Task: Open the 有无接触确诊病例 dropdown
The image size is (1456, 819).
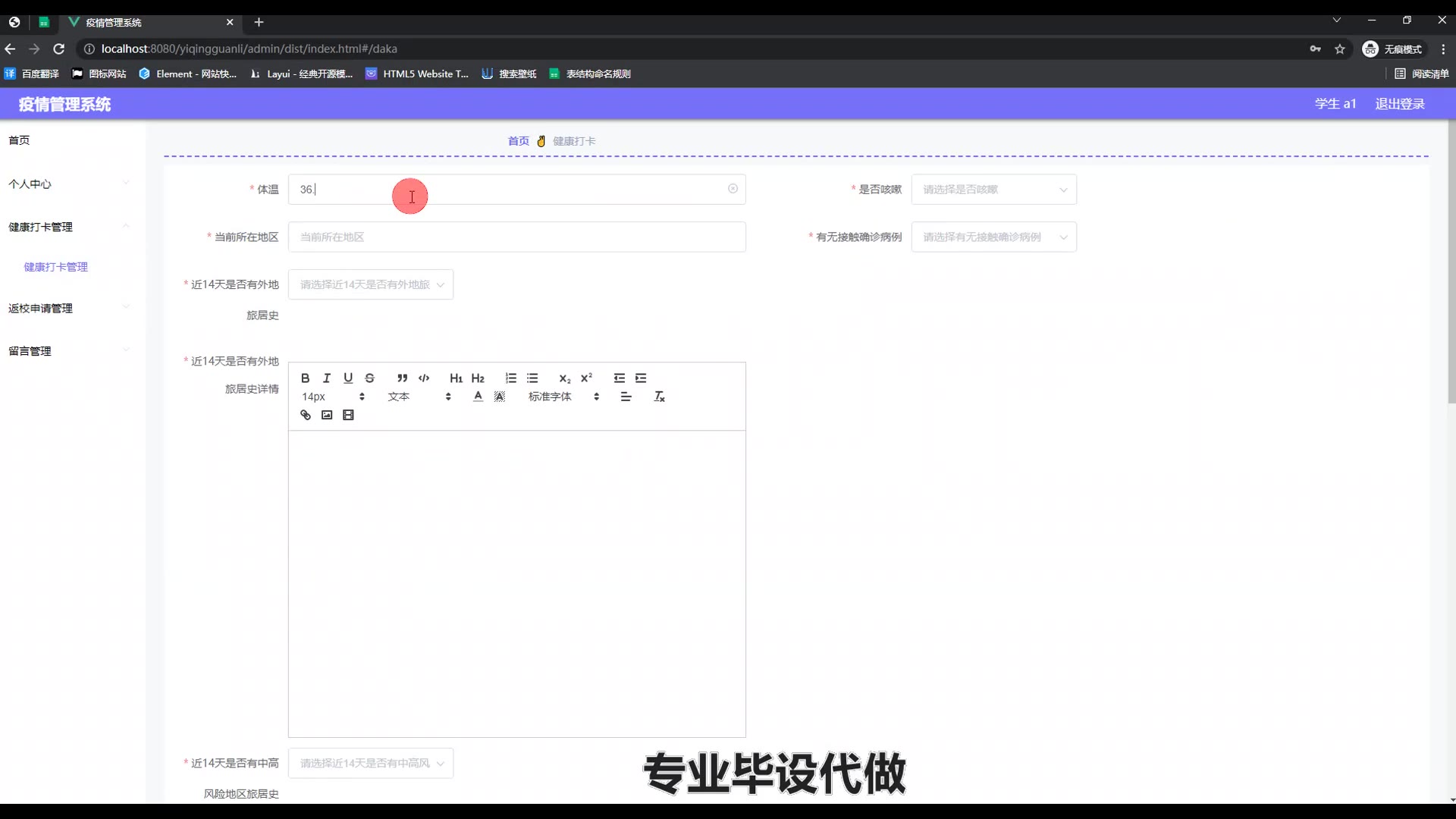Action: [993, 237]
